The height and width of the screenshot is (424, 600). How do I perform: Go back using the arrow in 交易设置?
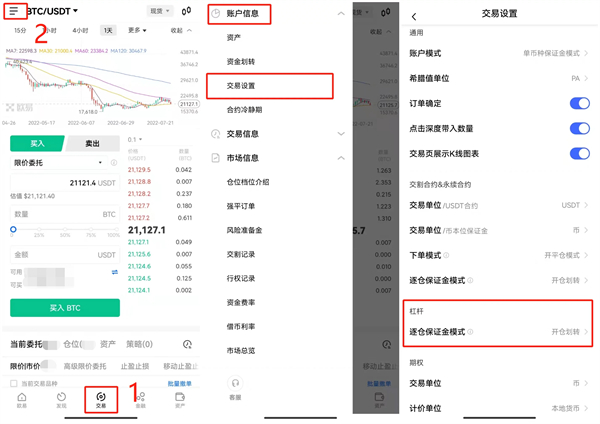414,15
